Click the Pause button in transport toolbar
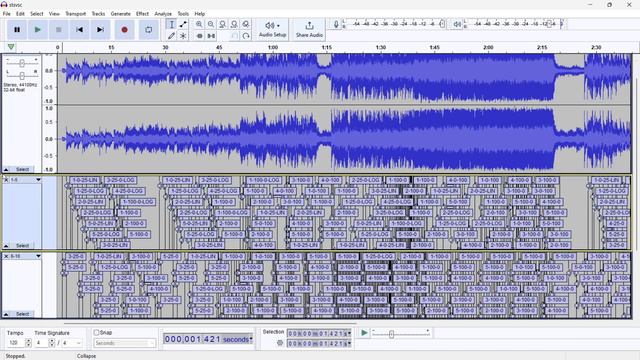Image resolution: width=640 pixels, height=360 pixels. [x=17, y=30]
